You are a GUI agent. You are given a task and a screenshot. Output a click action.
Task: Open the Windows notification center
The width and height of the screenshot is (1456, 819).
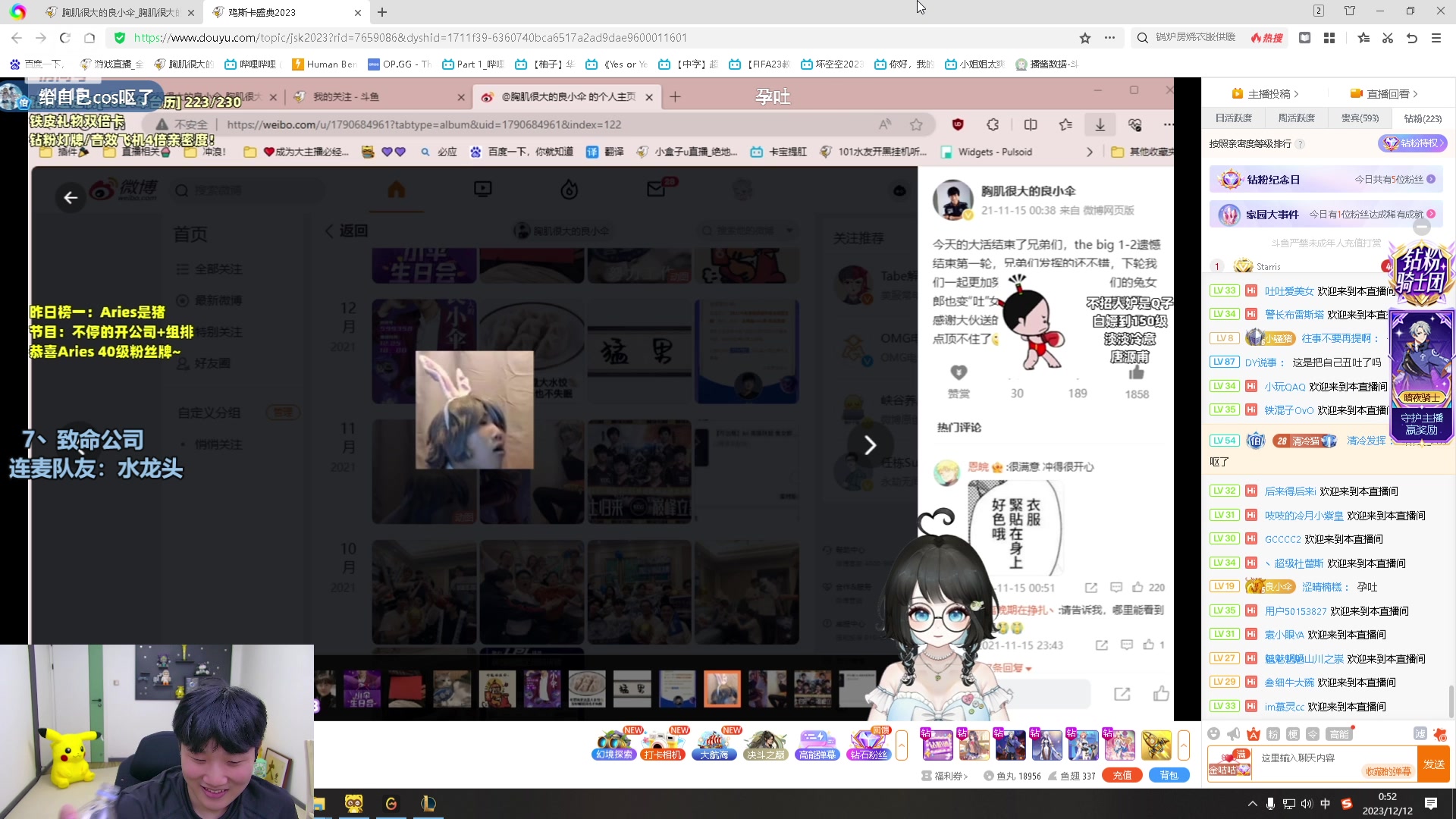1431,804
